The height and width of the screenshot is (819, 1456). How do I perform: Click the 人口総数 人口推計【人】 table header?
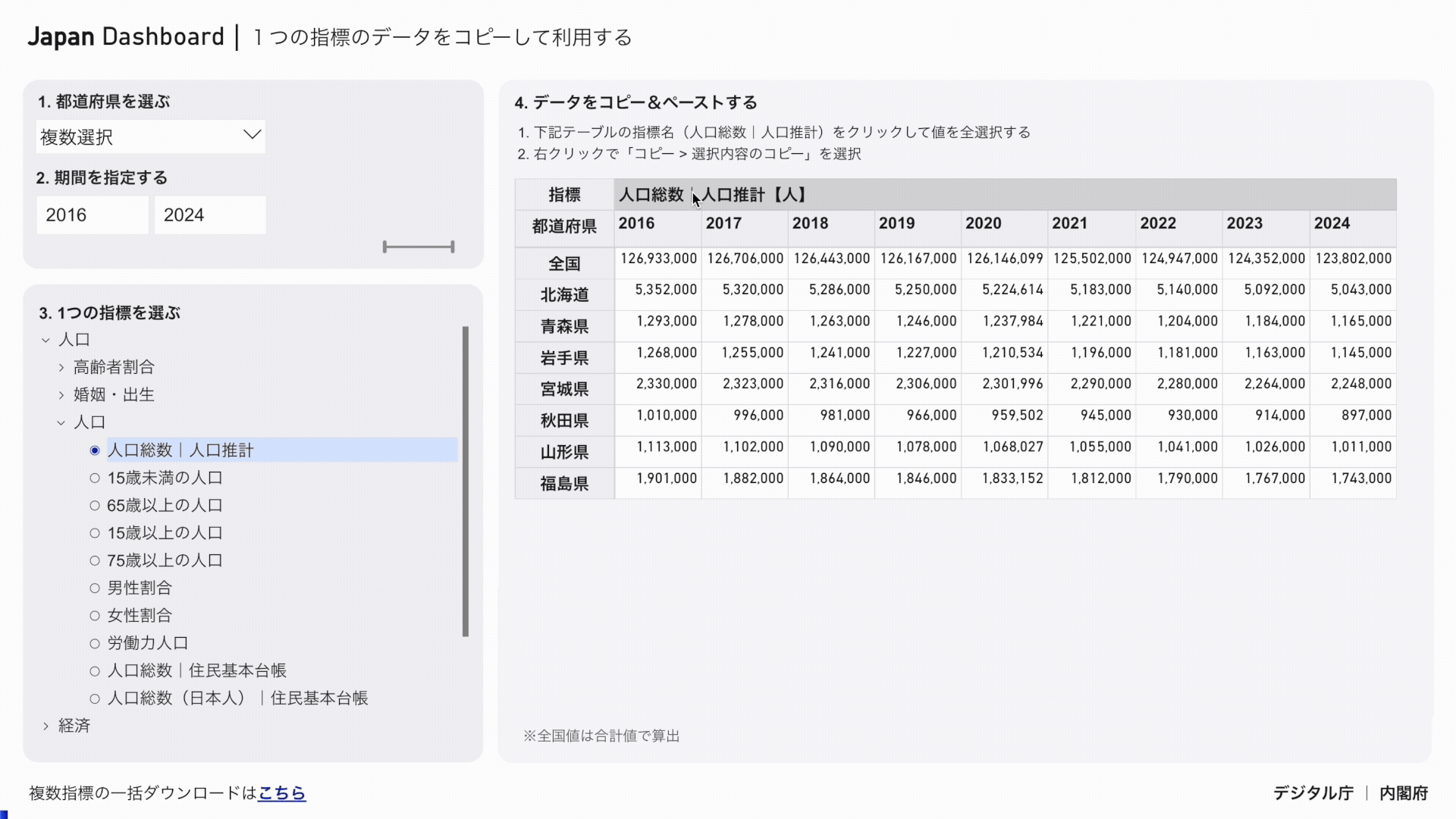pyautogui.click(x=1005, y=195)
